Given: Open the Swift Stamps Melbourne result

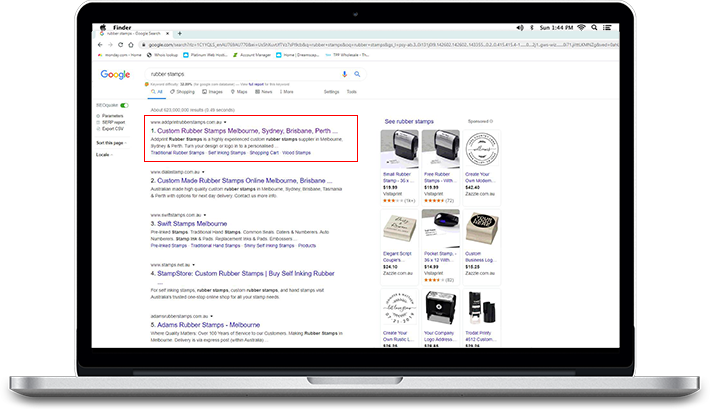Looking at the screenshot, I should coord(192,224).
